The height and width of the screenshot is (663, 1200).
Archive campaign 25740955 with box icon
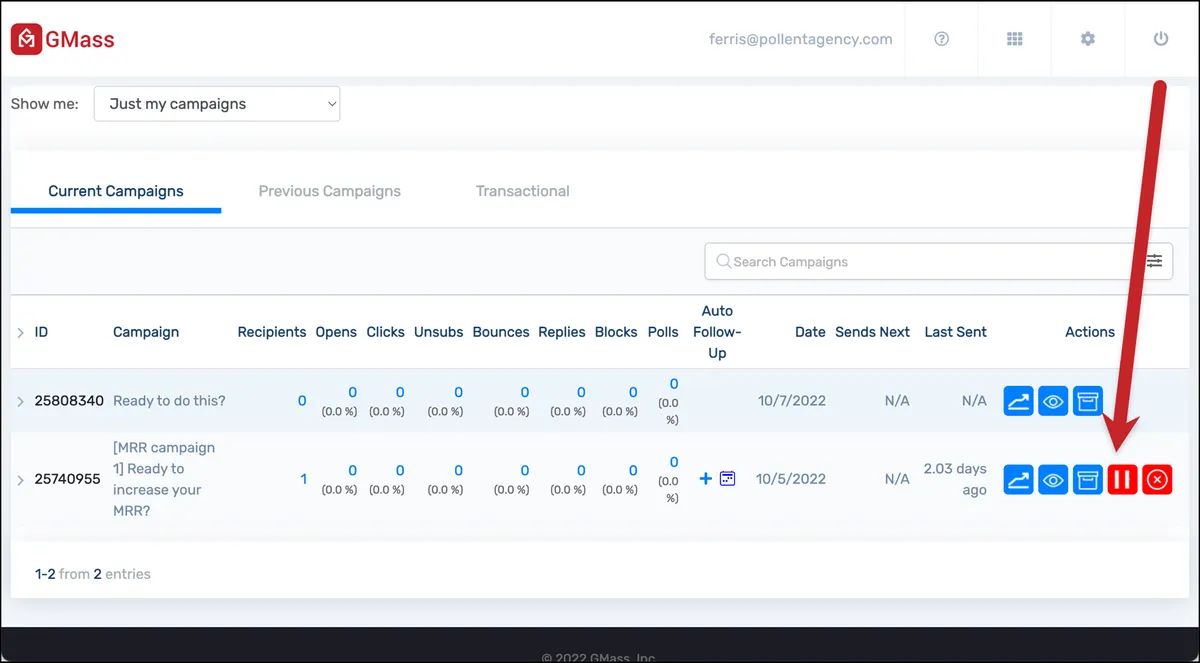[1088, 480]
